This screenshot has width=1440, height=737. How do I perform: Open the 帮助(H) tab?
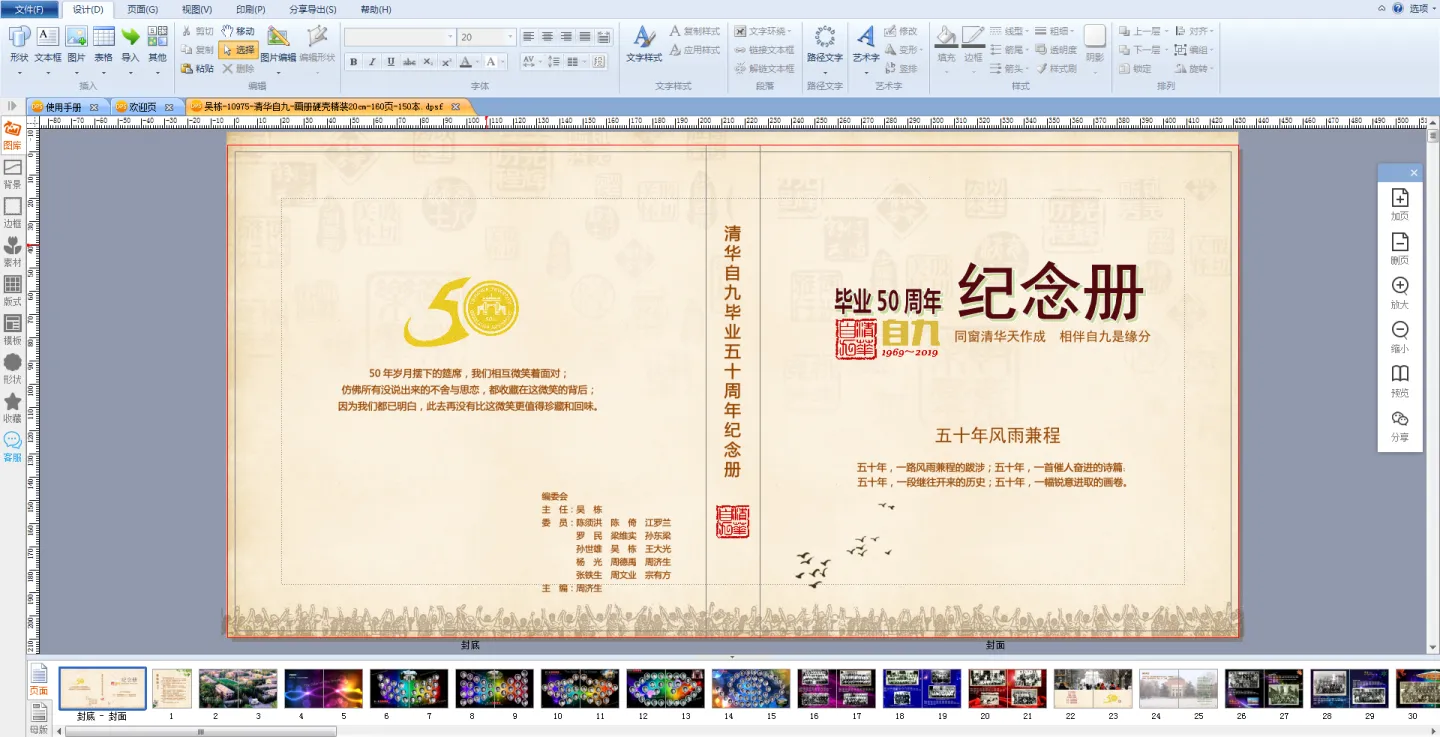[x=376, y=9]
